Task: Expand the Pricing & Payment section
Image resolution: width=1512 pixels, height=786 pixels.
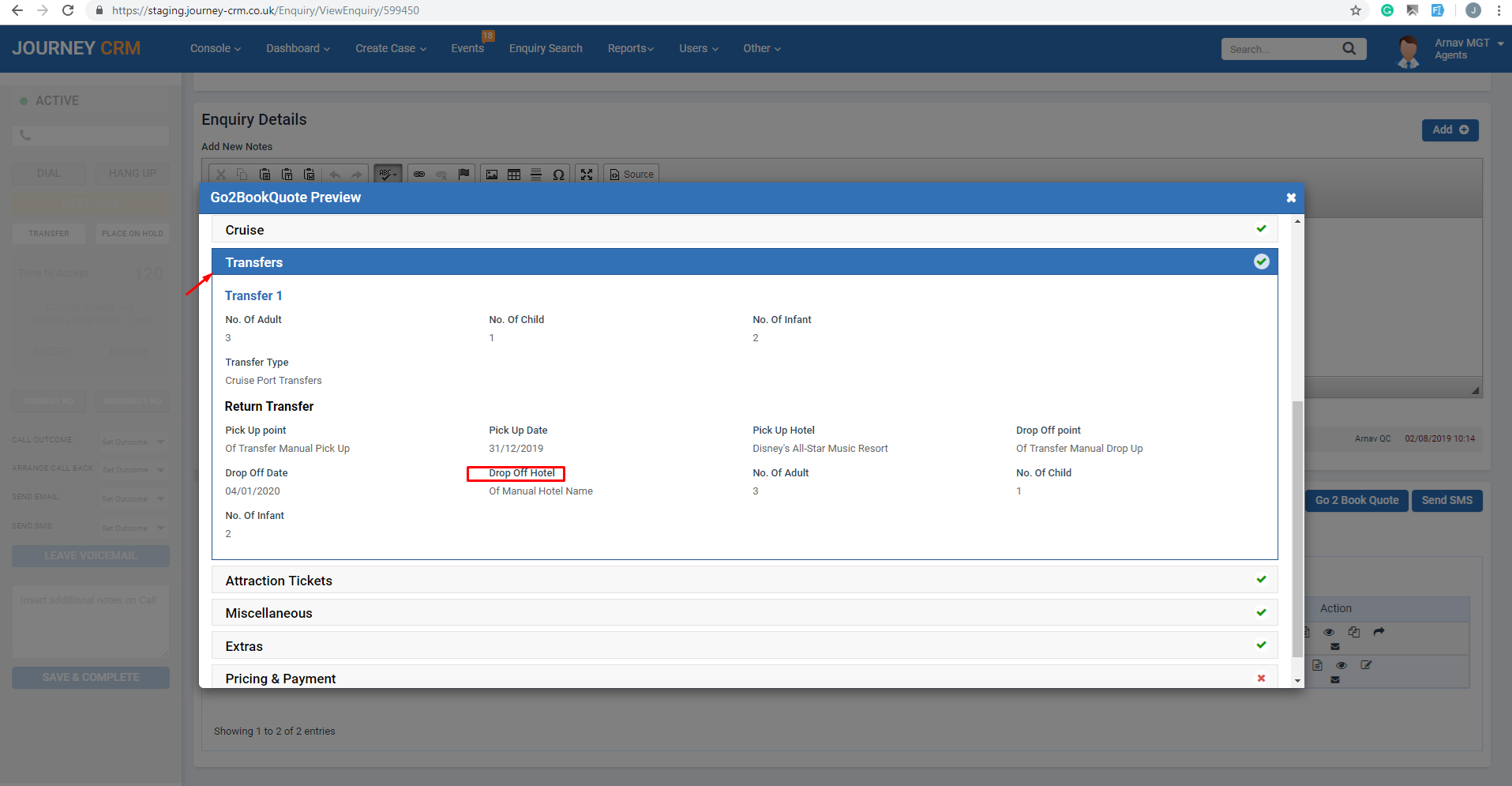Action: (x=745, y=678)
